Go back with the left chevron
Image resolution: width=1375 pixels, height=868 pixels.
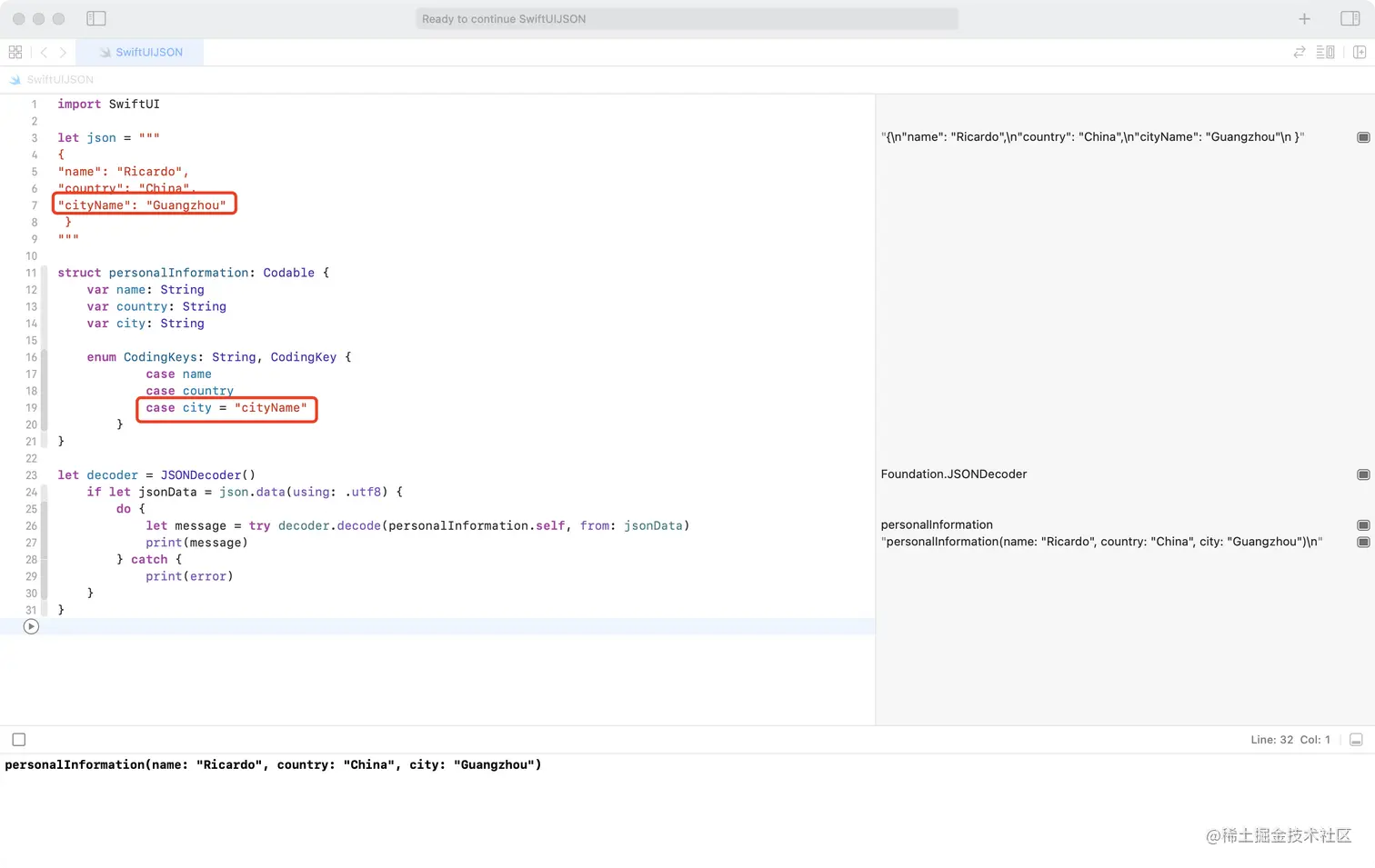(44, 52)
